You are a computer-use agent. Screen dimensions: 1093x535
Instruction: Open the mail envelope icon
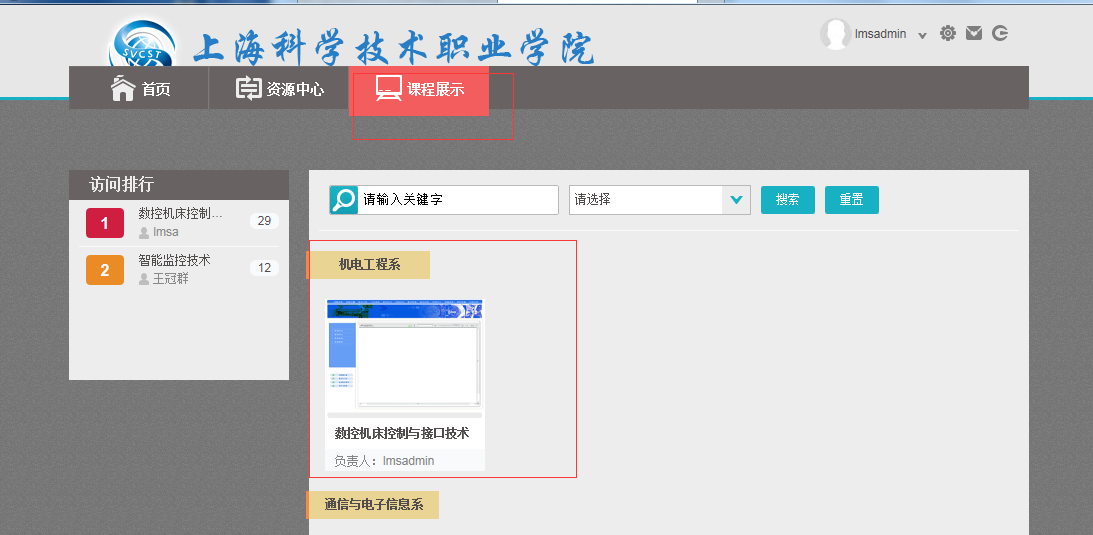974,33
